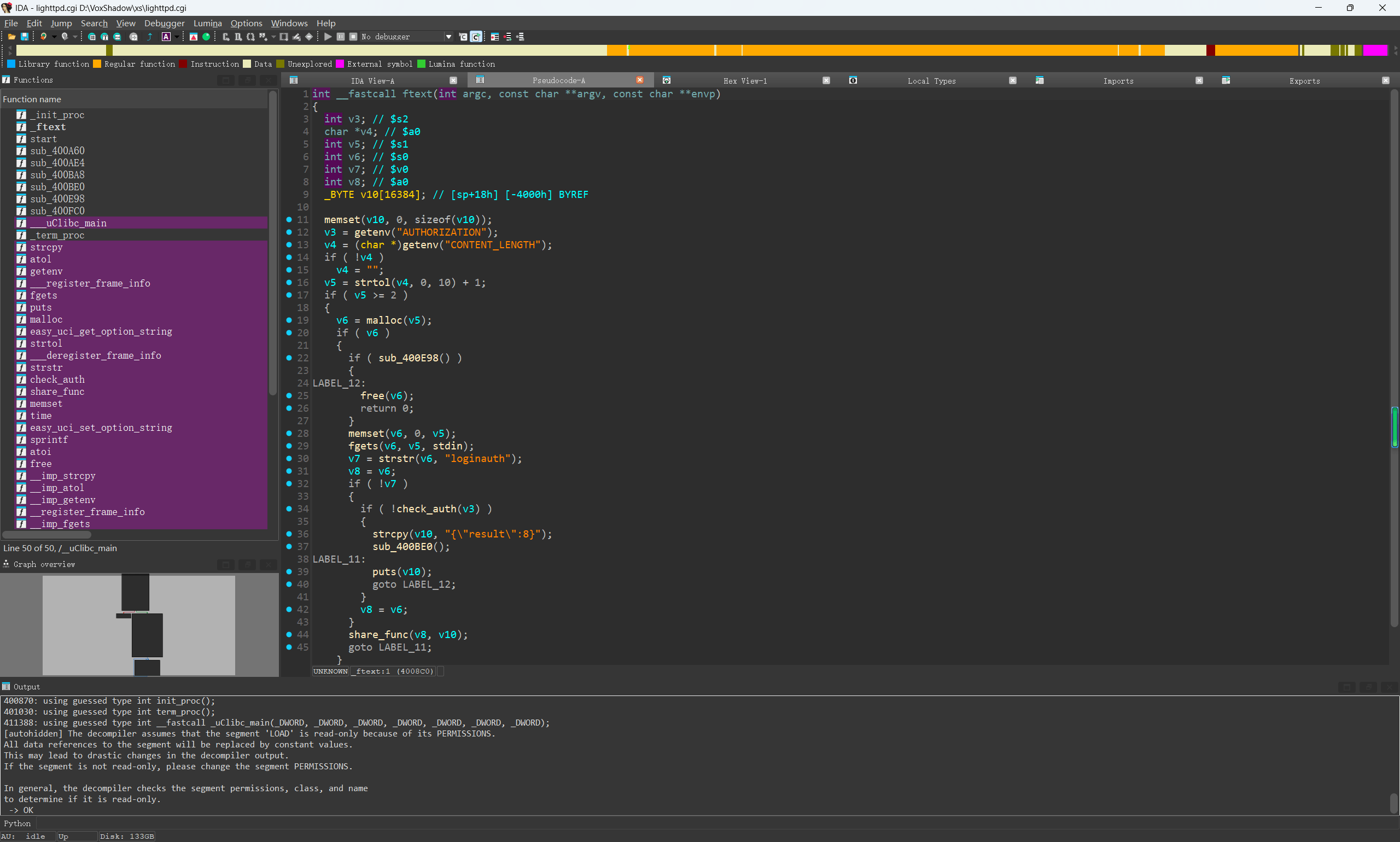Click the add breakpoint lines icon

click(507, 37)
